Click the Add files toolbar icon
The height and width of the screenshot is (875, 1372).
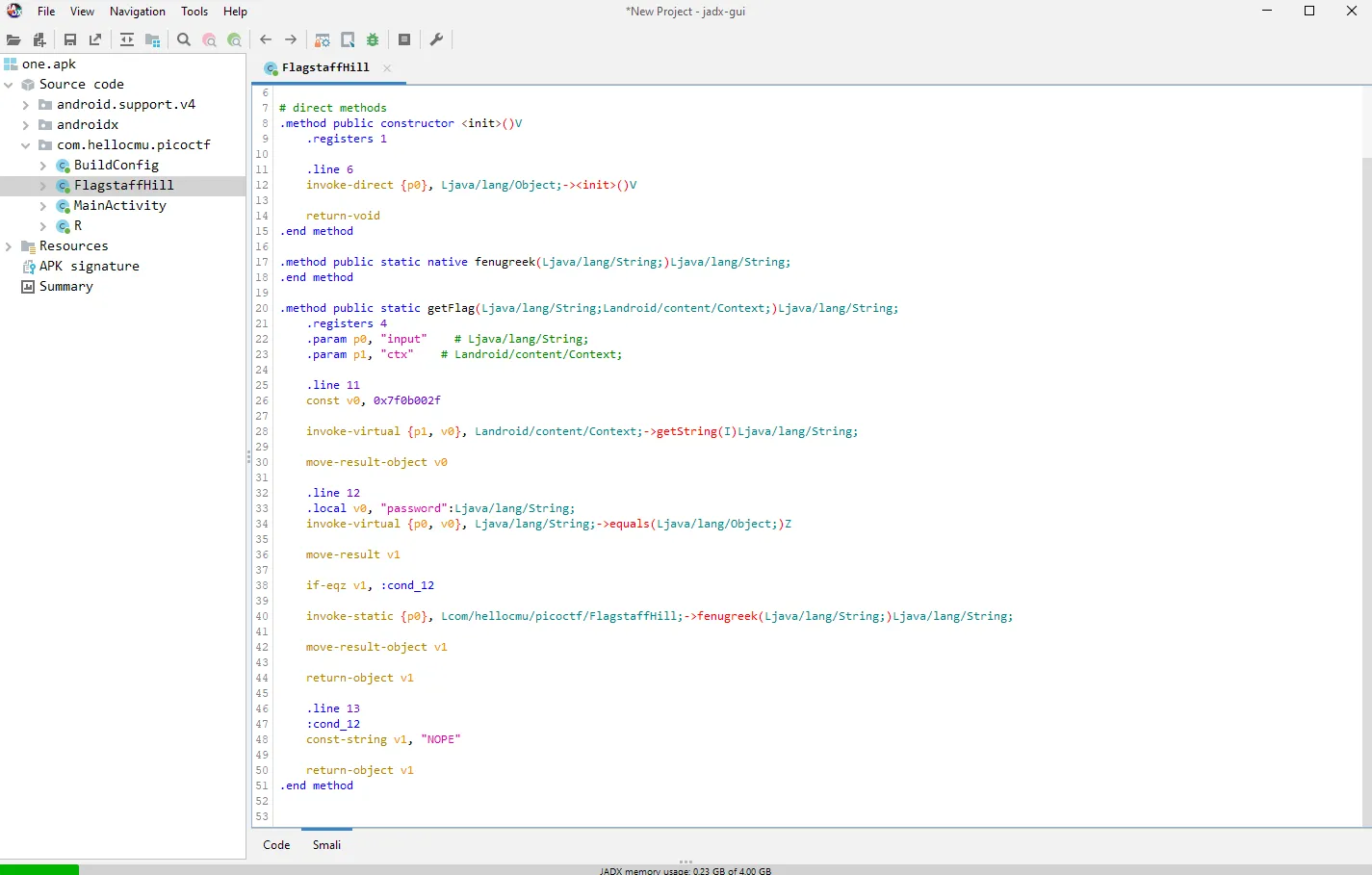pyautogui.click(x=39, y=39)
